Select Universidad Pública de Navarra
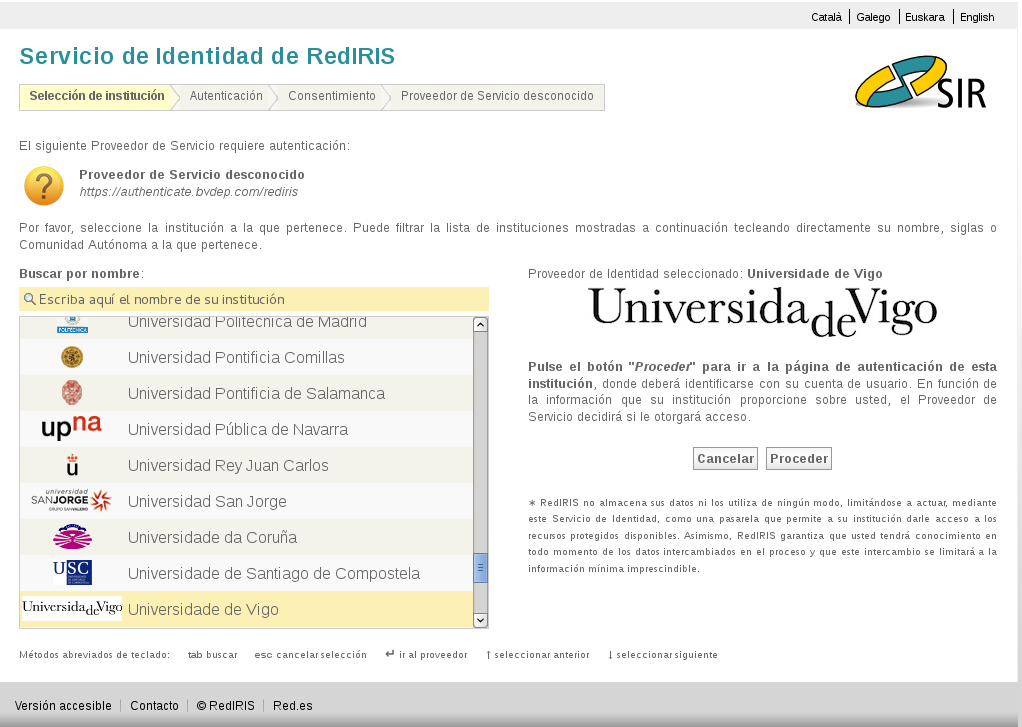Viewport: 1022px width, 727px height. [246, 429]
